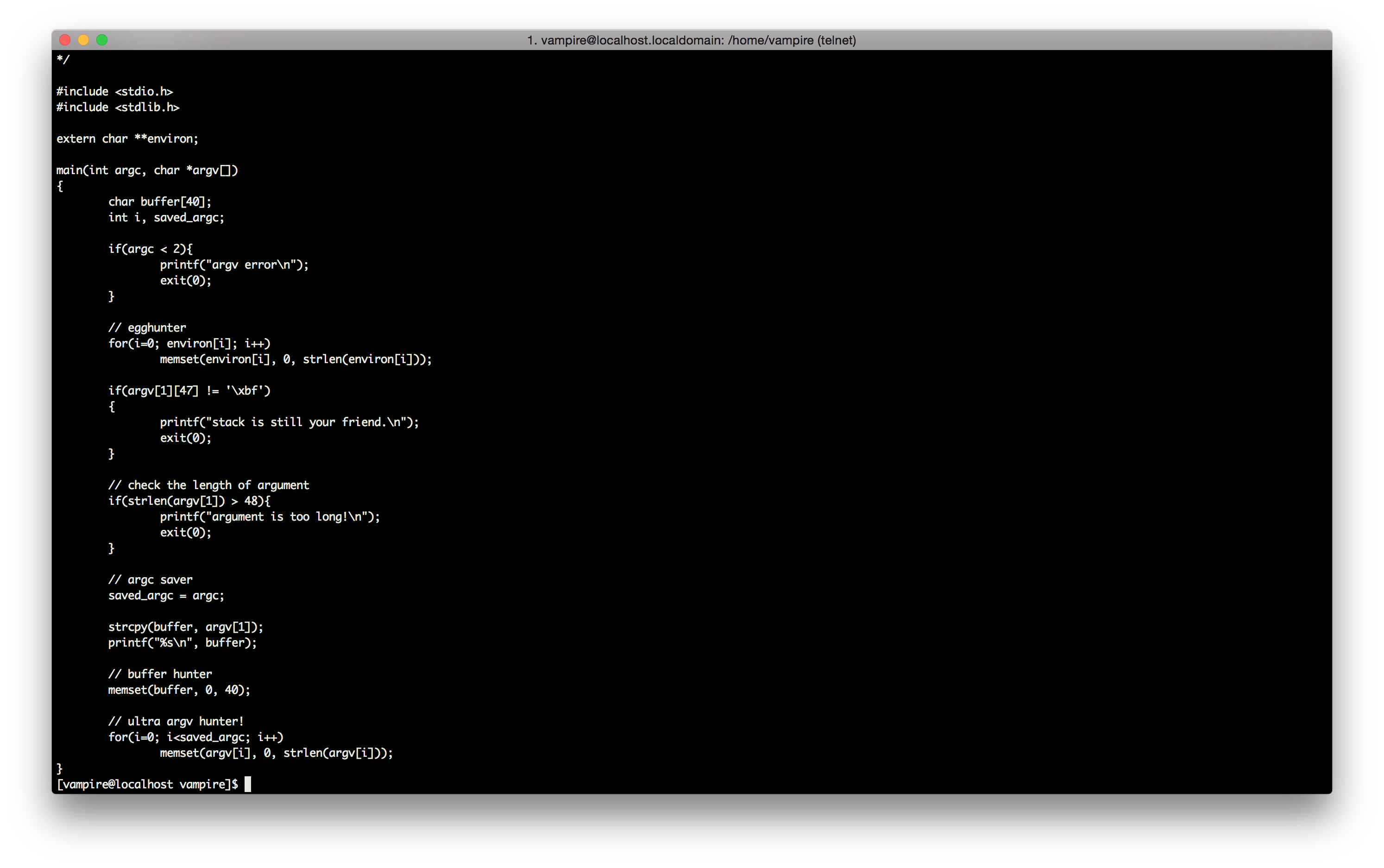Click the 'char buffer[40];' declaration
This screenshot has height=868, width=1384.
(x=160, y=201)
